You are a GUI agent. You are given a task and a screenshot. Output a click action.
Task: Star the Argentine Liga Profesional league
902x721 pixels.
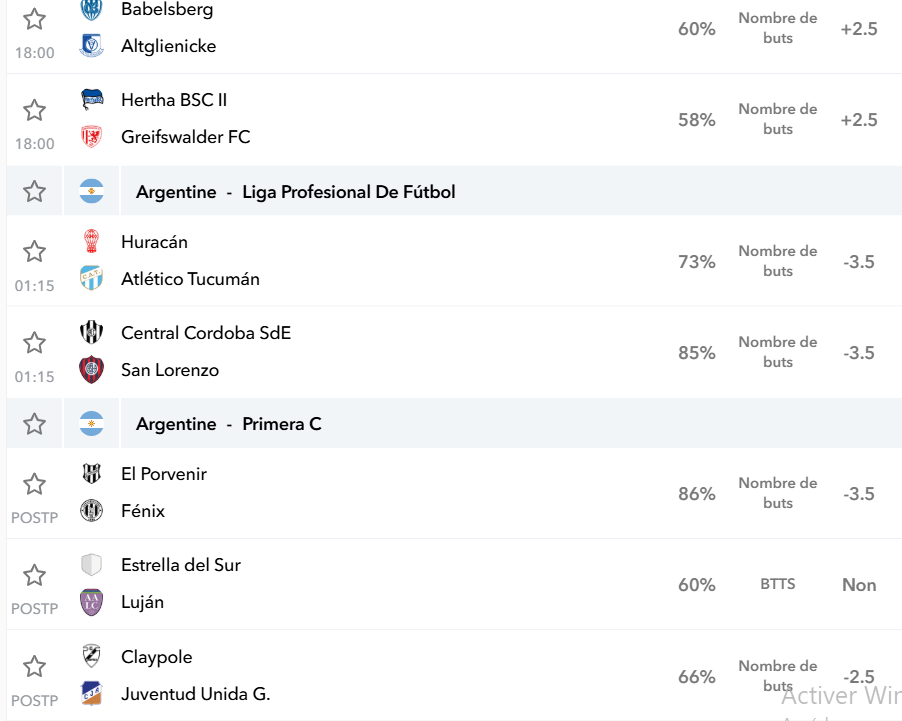(x=35, y=192)
